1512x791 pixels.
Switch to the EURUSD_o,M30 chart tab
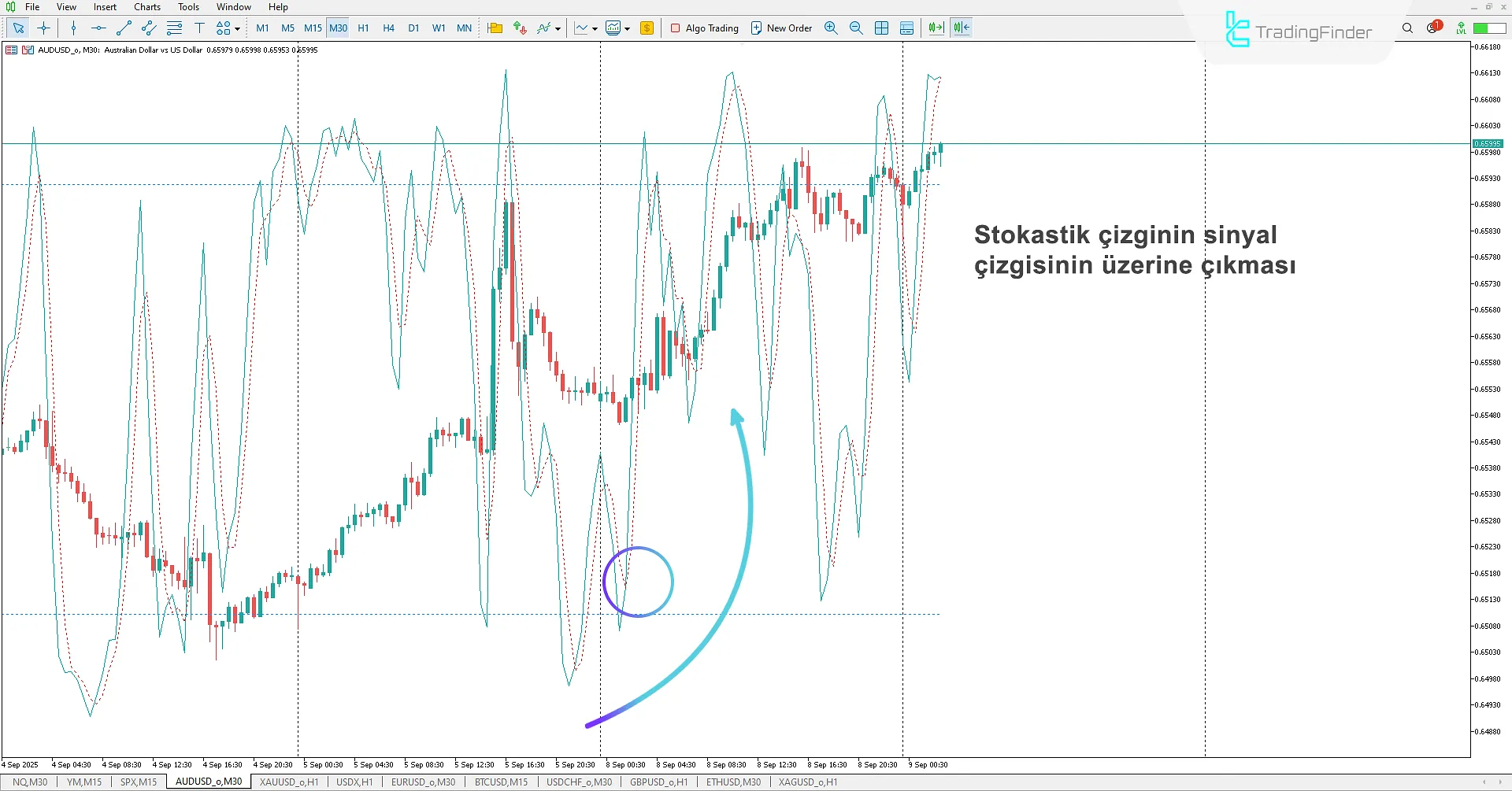pyautogui.click(x=423, y=782)
